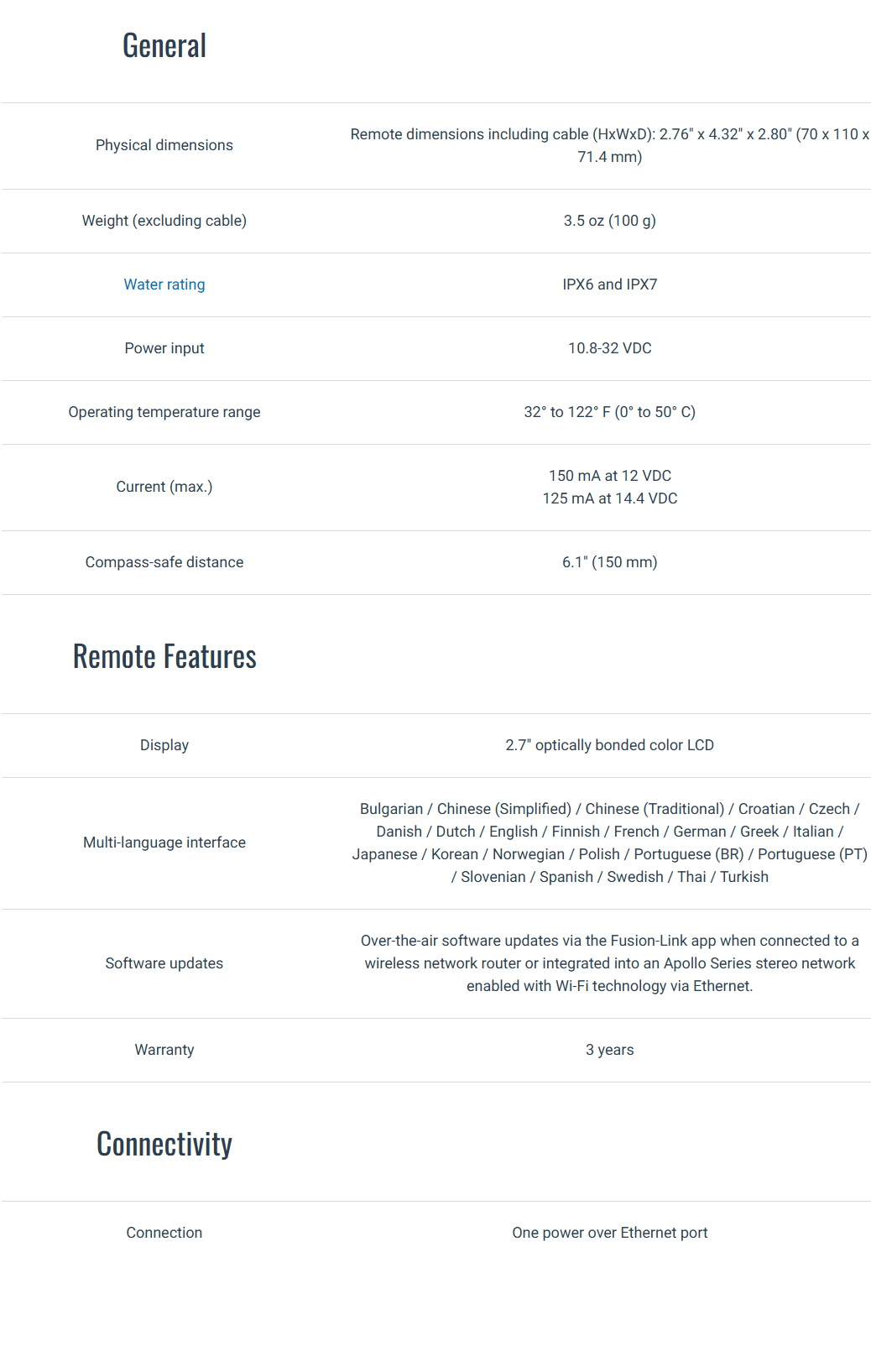This screenshot has height=1372, width=871.
Task: Click the 10.8-32 VDC value text
Action: point(609,348)
